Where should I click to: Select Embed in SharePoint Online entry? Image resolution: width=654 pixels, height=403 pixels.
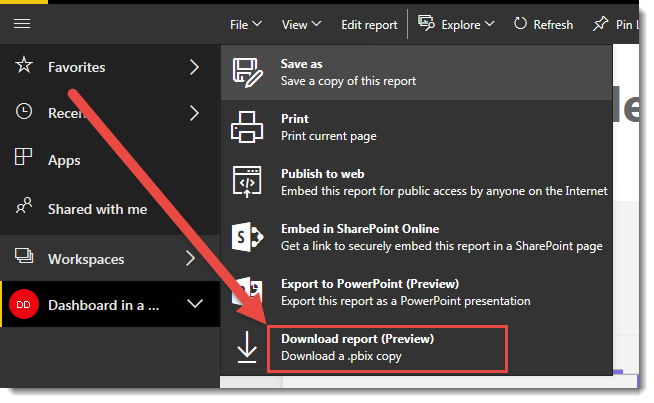416,237
